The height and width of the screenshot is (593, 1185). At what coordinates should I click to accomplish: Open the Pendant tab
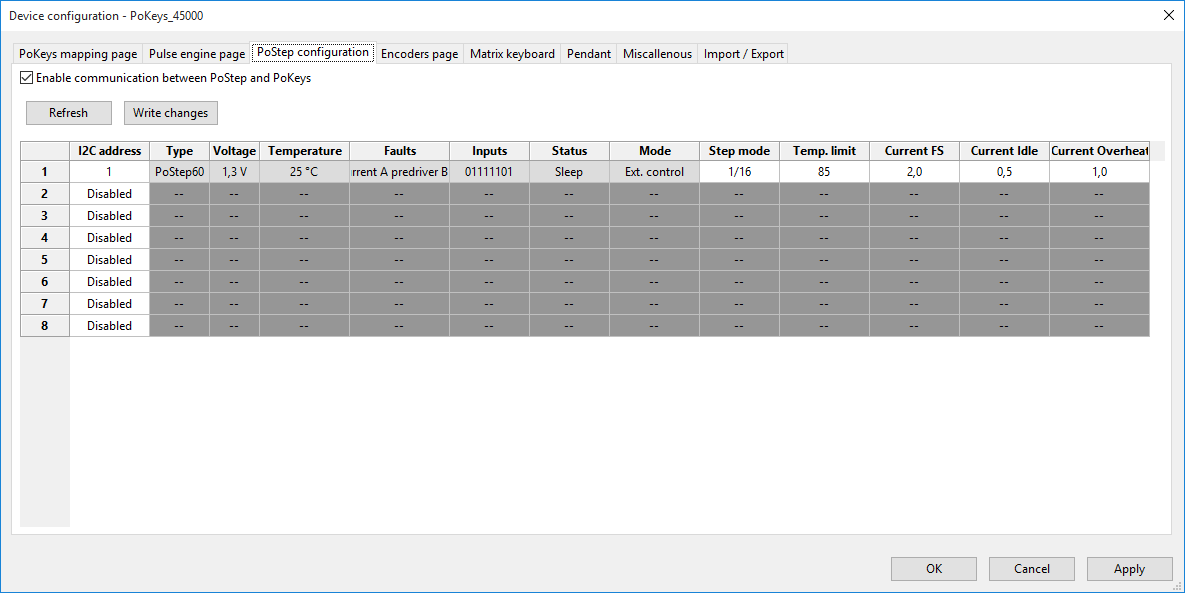coord(589,54)
